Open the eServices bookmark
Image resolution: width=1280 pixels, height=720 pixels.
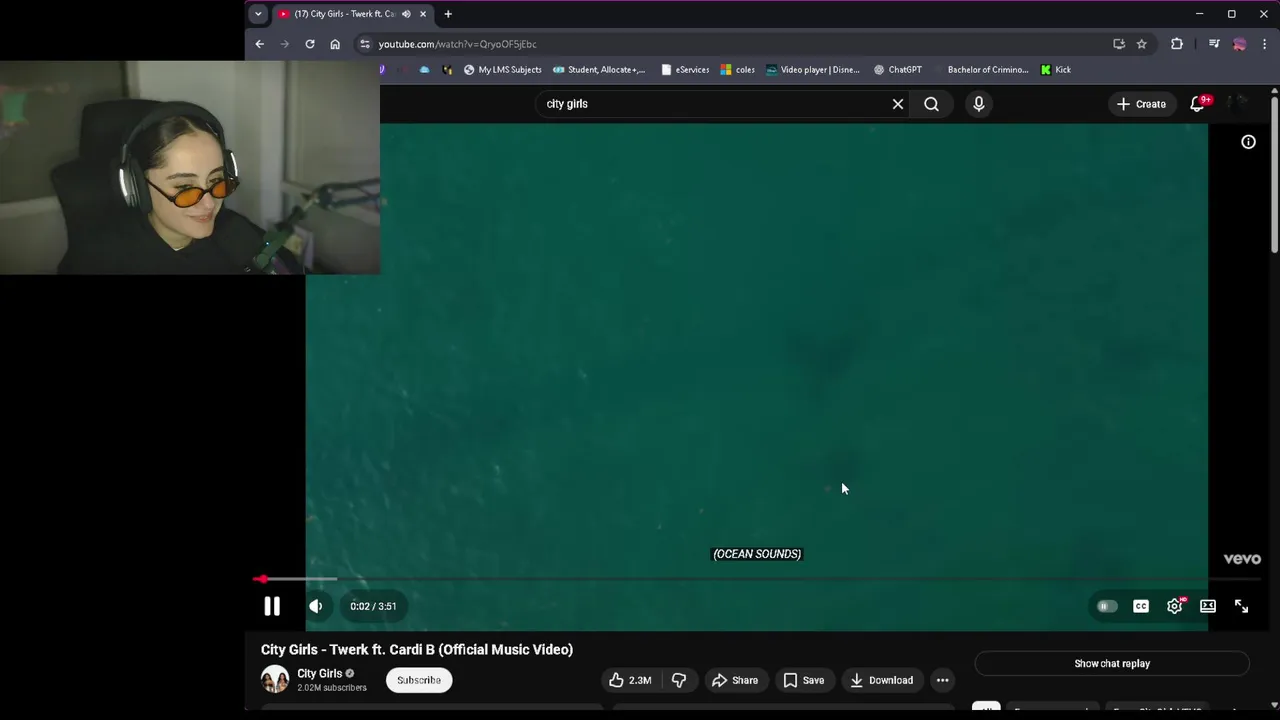click(685, 70)
